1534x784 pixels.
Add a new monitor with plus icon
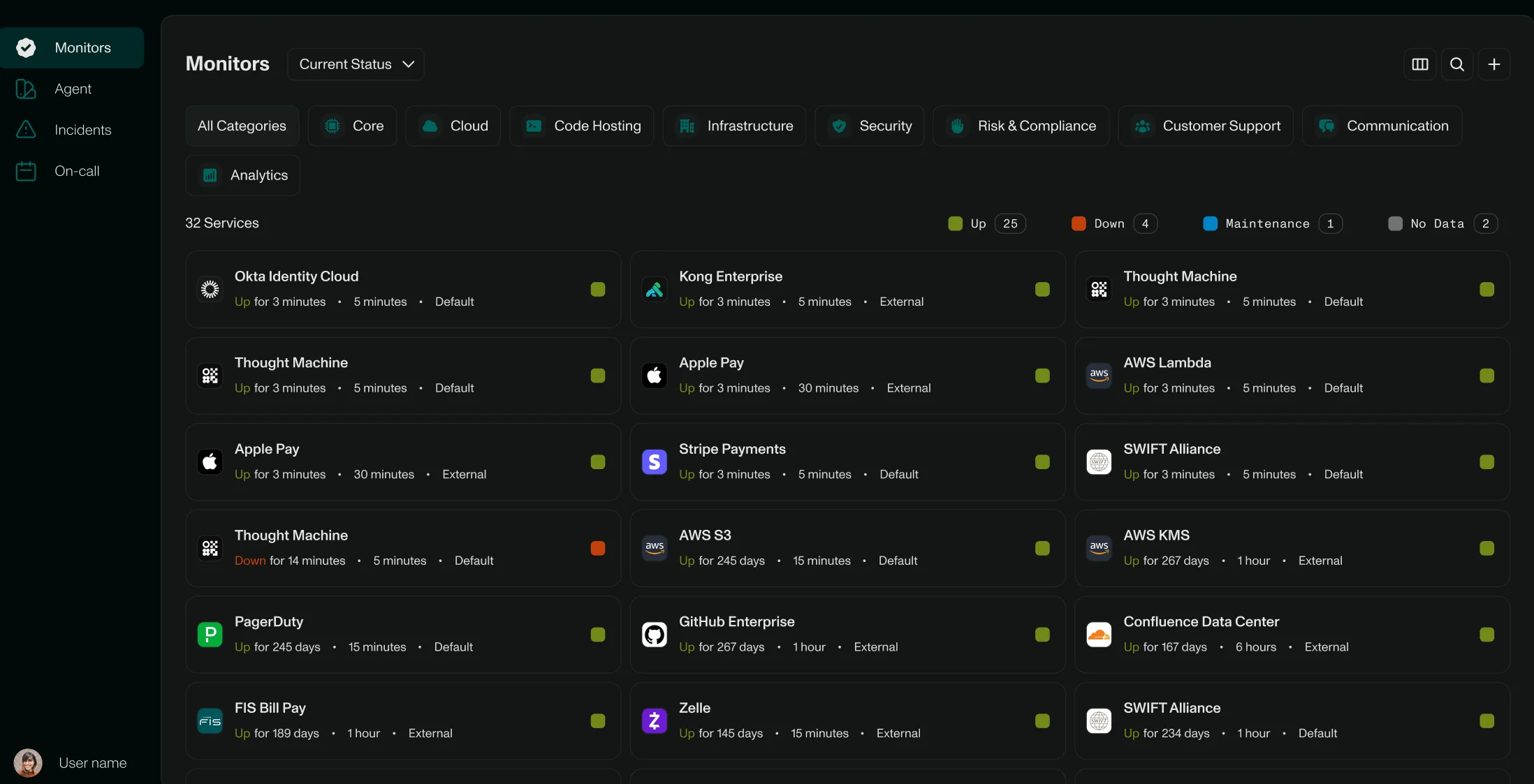[1494, 64]
